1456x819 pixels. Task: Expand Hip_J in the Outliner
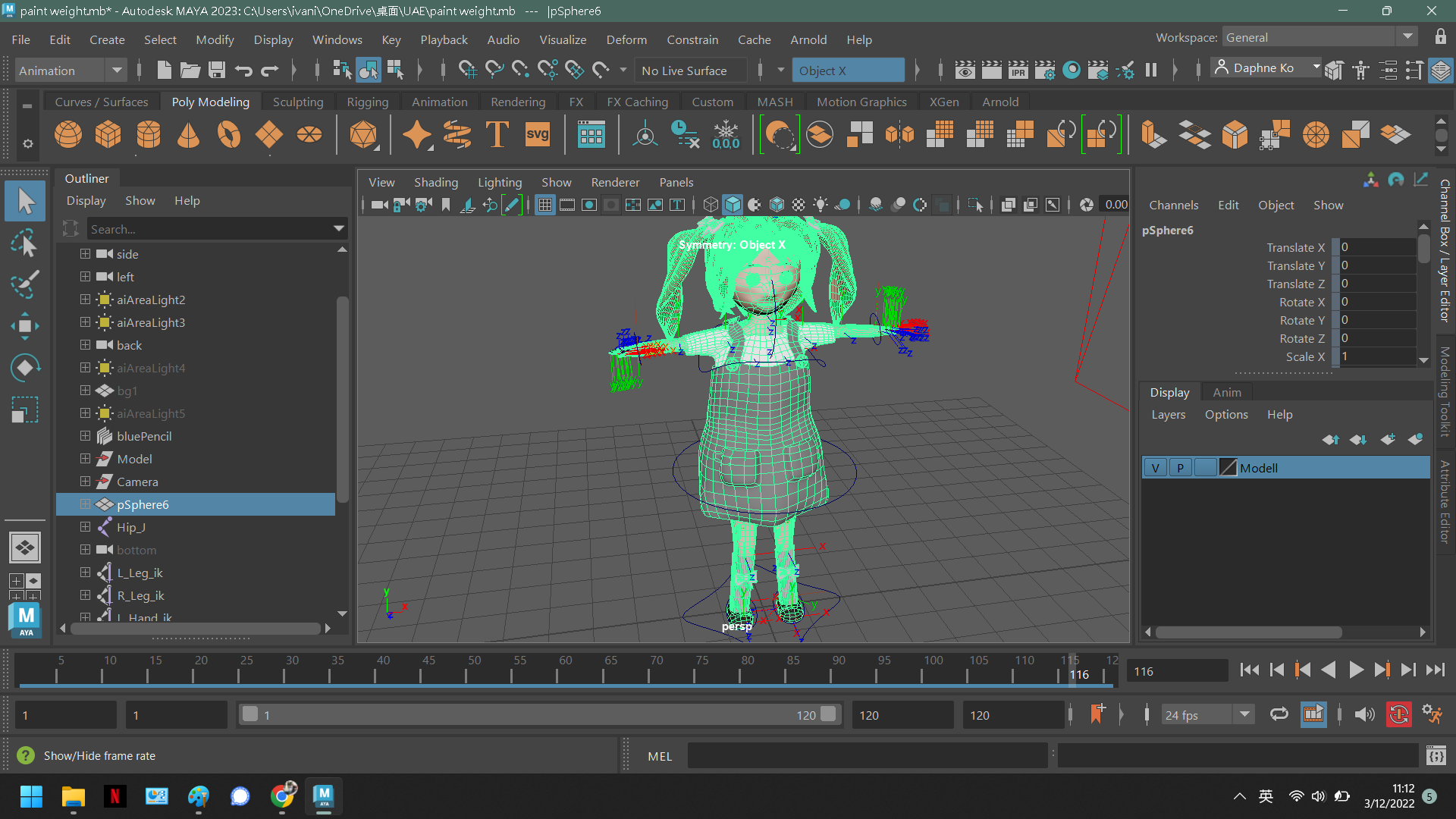(85, 526)
